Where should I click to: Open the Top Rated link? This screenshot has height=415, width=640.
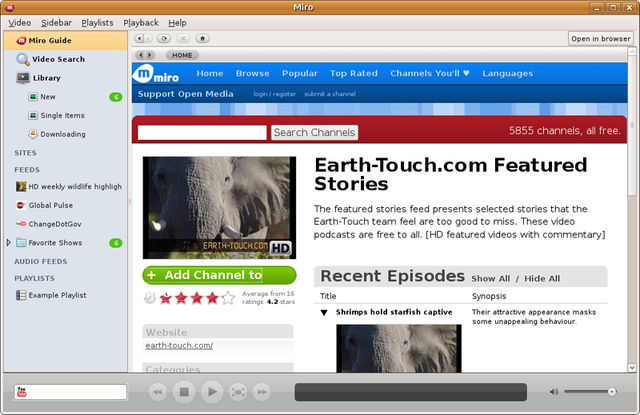353,73
